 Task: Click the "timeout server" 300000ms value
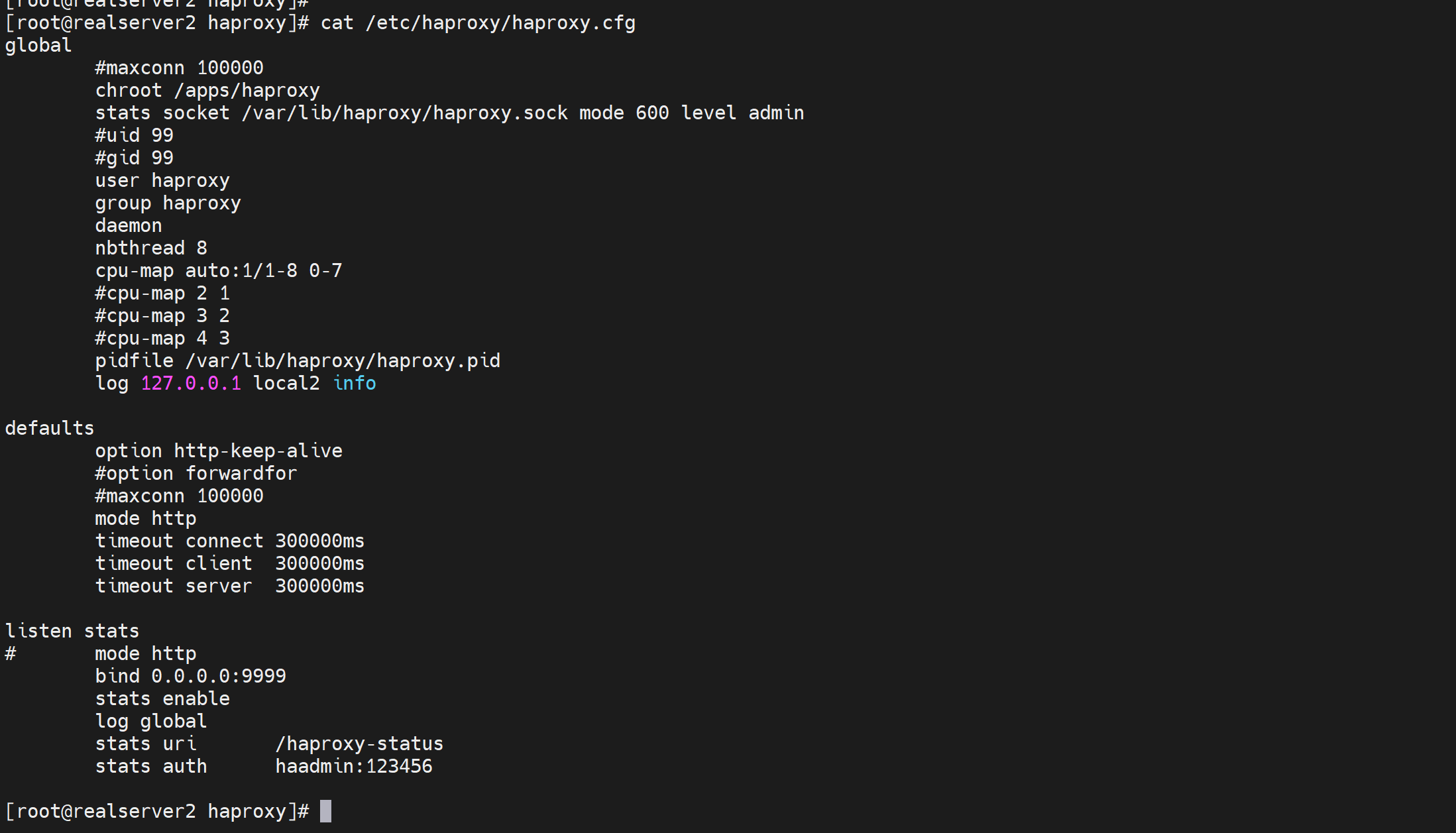[320, 586]
